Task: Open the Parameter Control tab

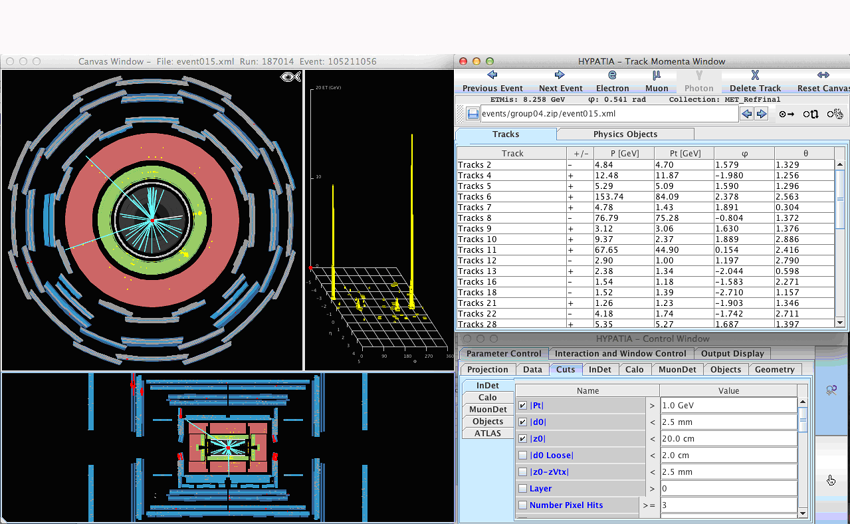Action: tap(504, 353)
